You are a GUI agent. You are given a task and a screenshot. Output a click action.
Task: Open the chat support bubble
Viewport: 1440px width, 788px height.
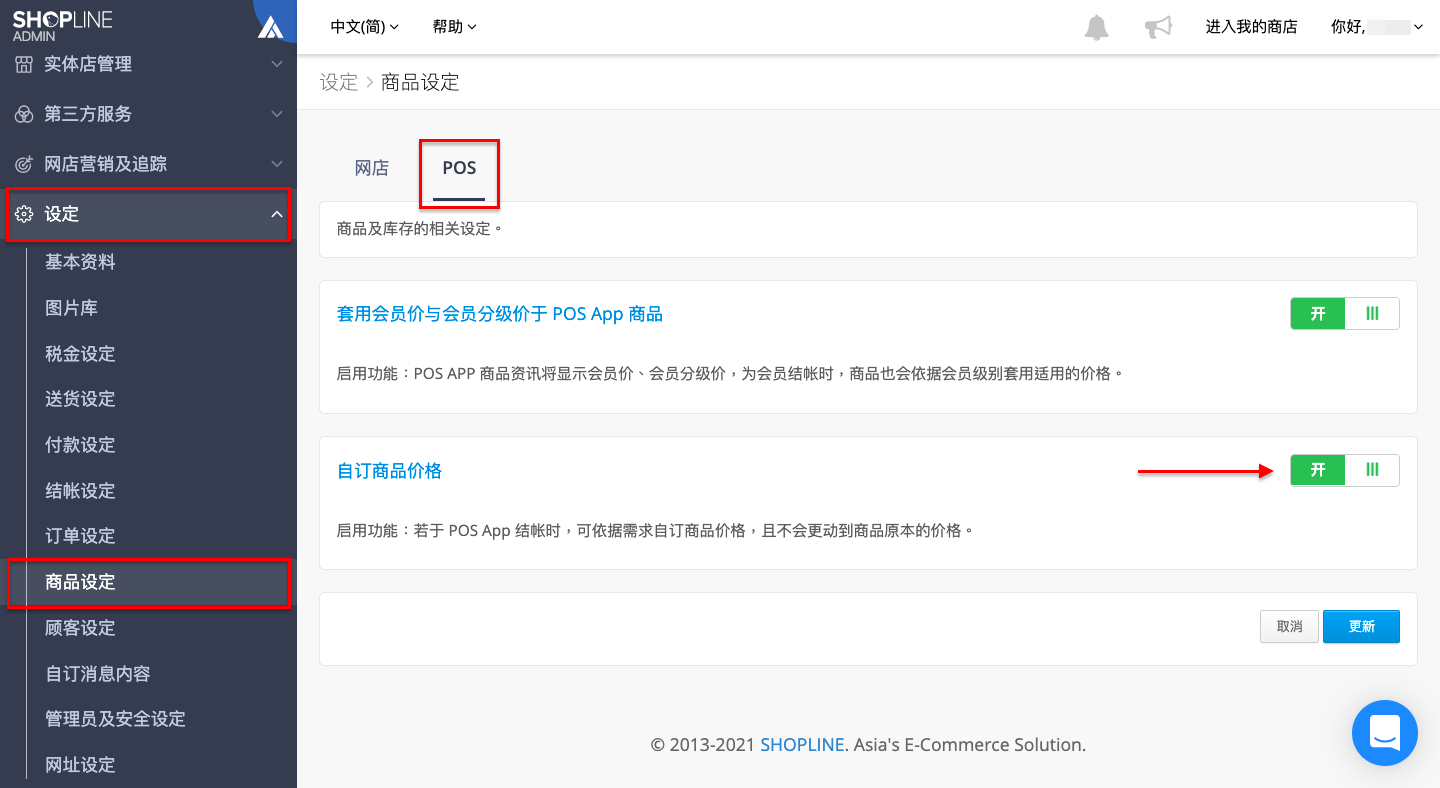coord(1385,733)
